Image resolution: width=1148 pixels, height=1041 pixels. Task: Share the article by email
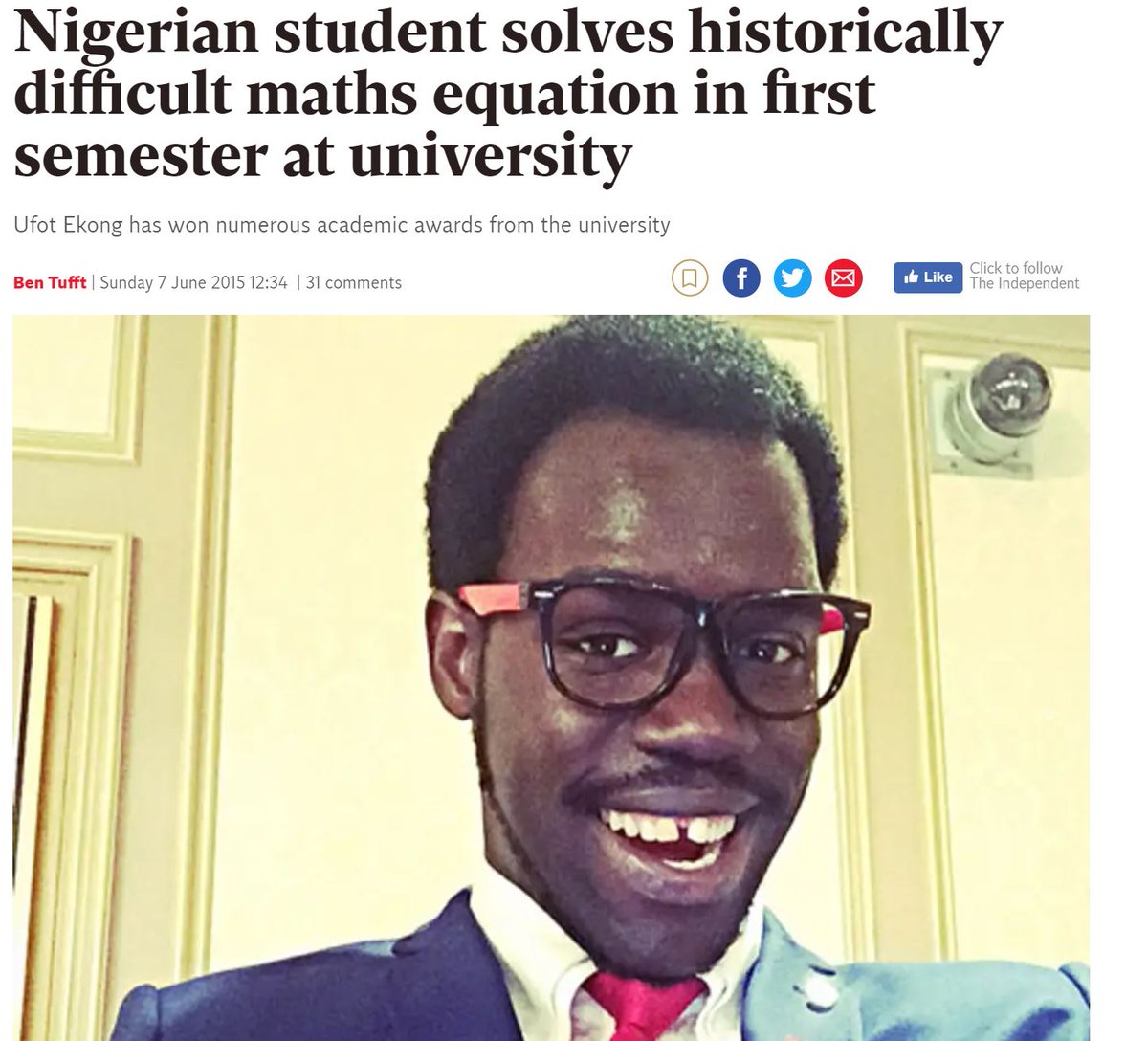pyautogui.click(x=843, y=278)
